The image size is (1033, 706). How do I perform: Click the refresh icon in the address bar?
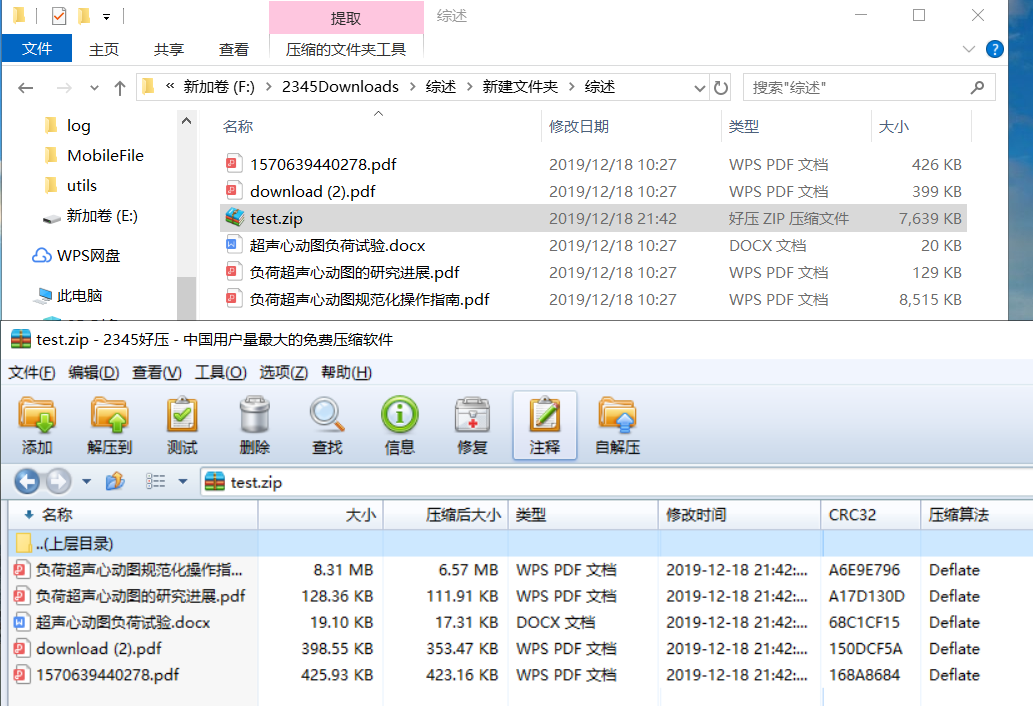coord(721,87)
